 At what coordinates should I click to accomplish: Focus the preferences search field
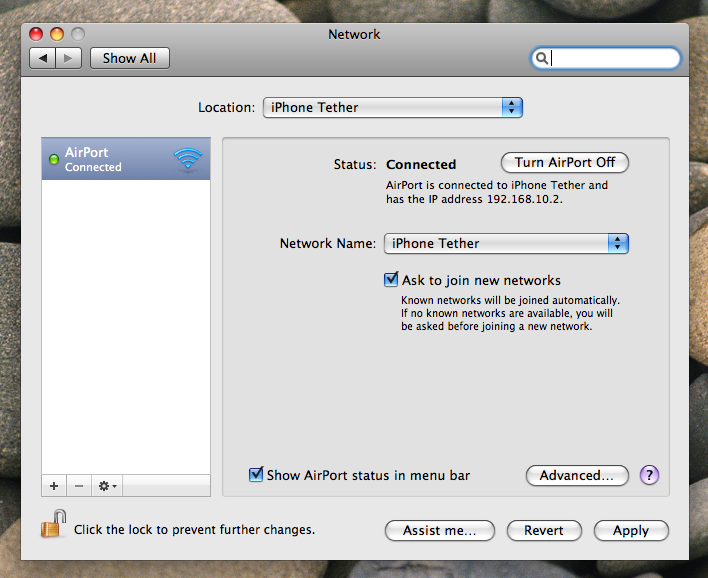(606, 58)
